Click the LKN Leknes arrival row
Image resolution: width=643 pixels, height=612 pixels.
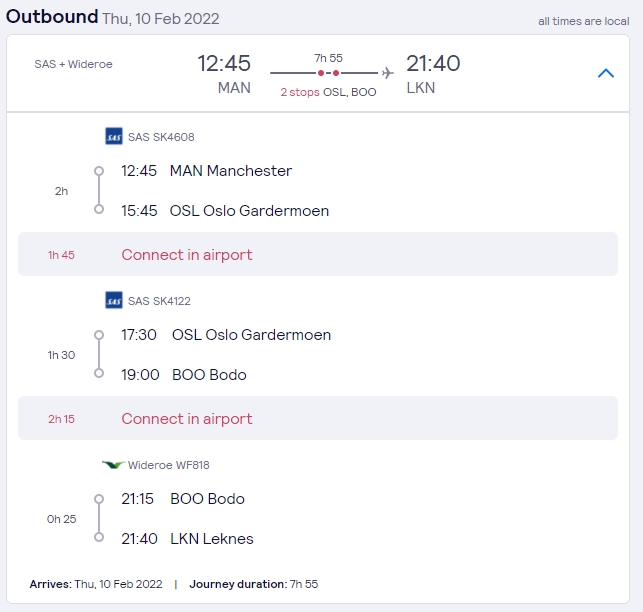pos(187,539)
